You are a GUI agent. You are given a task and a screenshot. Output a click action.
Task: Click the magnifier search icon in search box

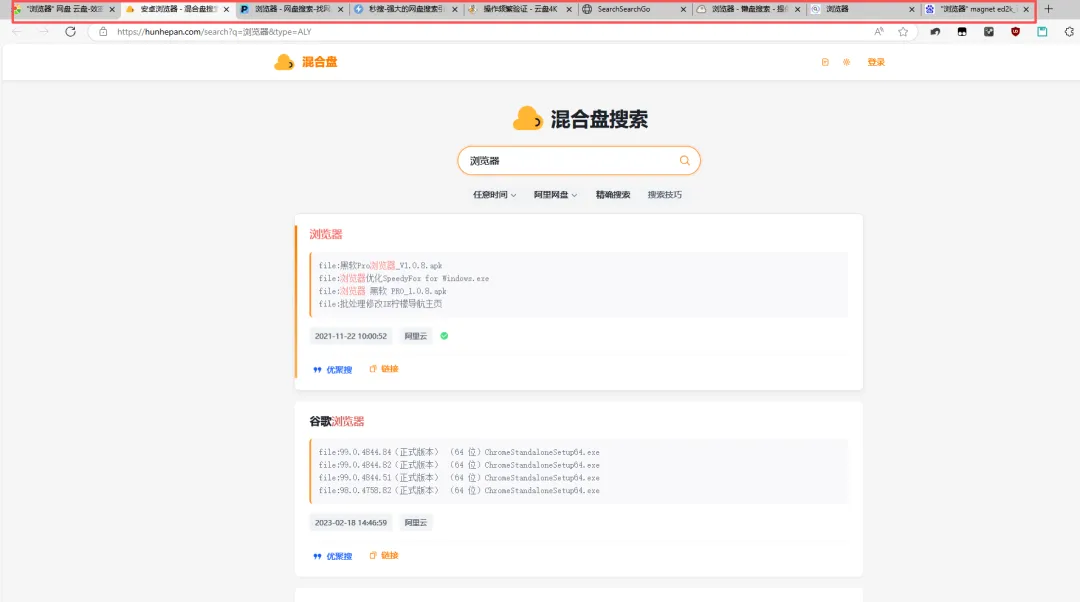685,160
